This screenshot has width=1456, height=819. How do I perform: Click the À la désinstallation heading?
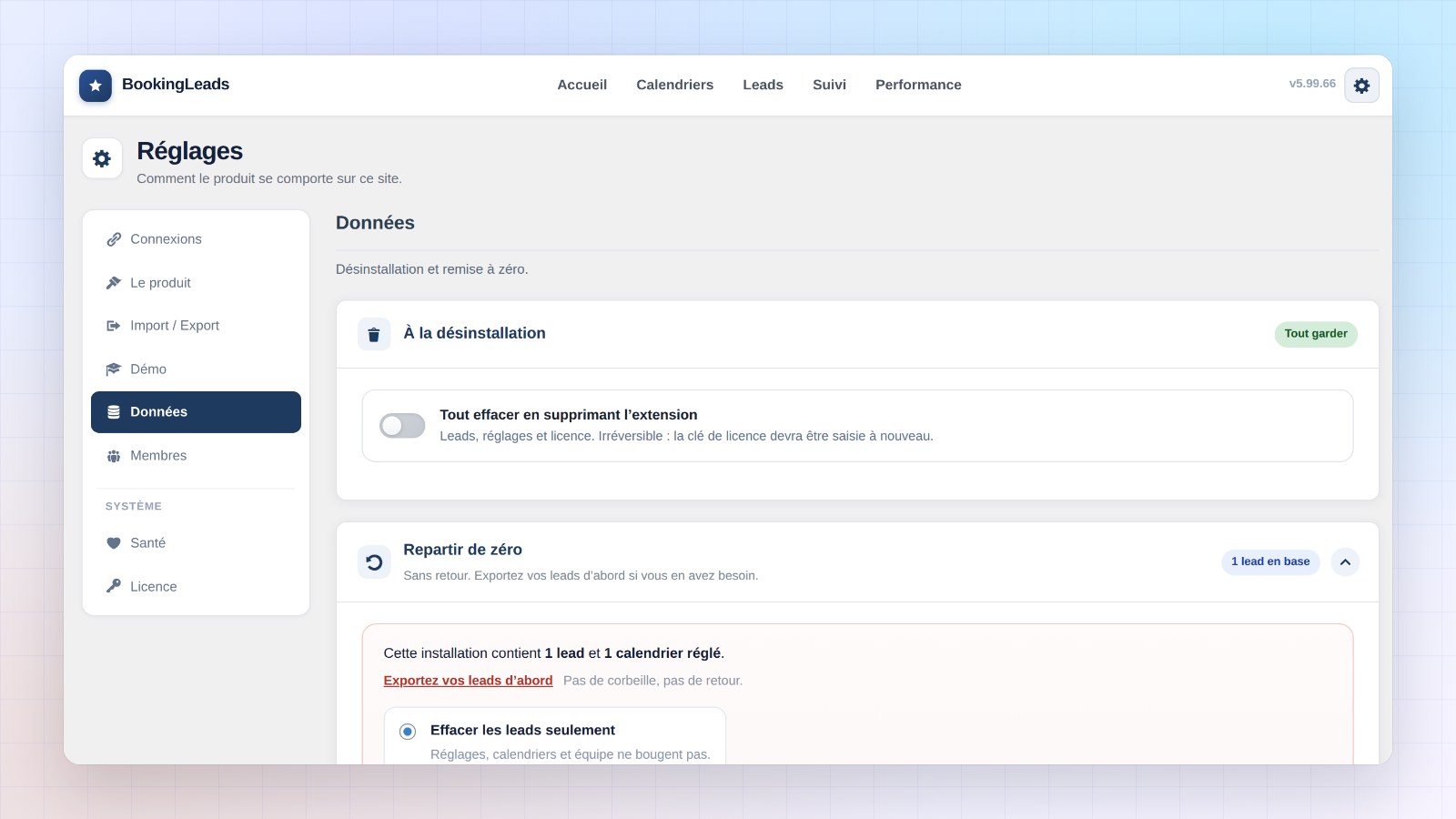(x=474, y=333)
